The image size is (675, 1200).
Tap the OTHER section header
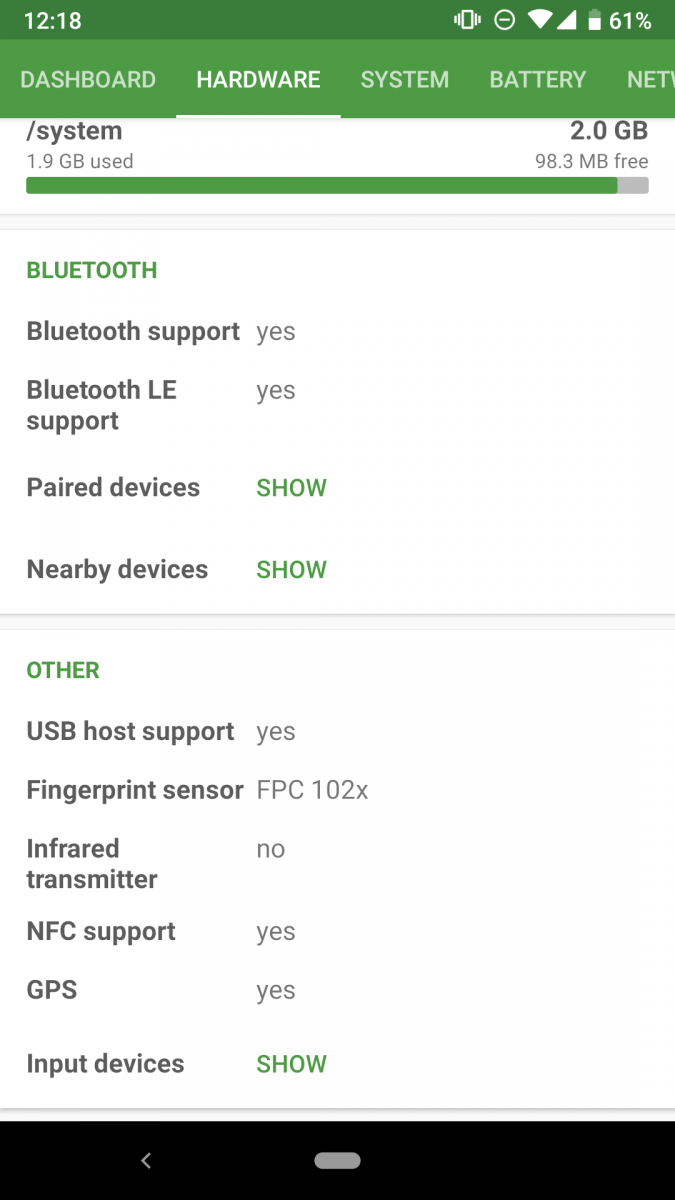click(62, 670)
